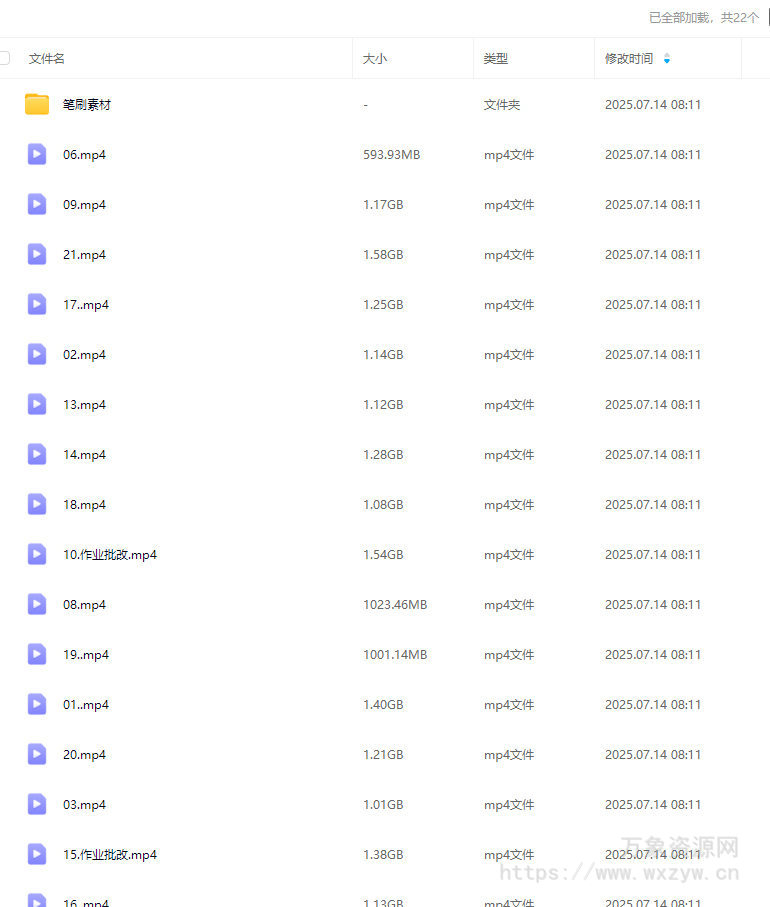This screenshot has height=907, width=770.
Task: Sort list by 类型 column header
Action: pyautogui.click(x=495, y=59)
